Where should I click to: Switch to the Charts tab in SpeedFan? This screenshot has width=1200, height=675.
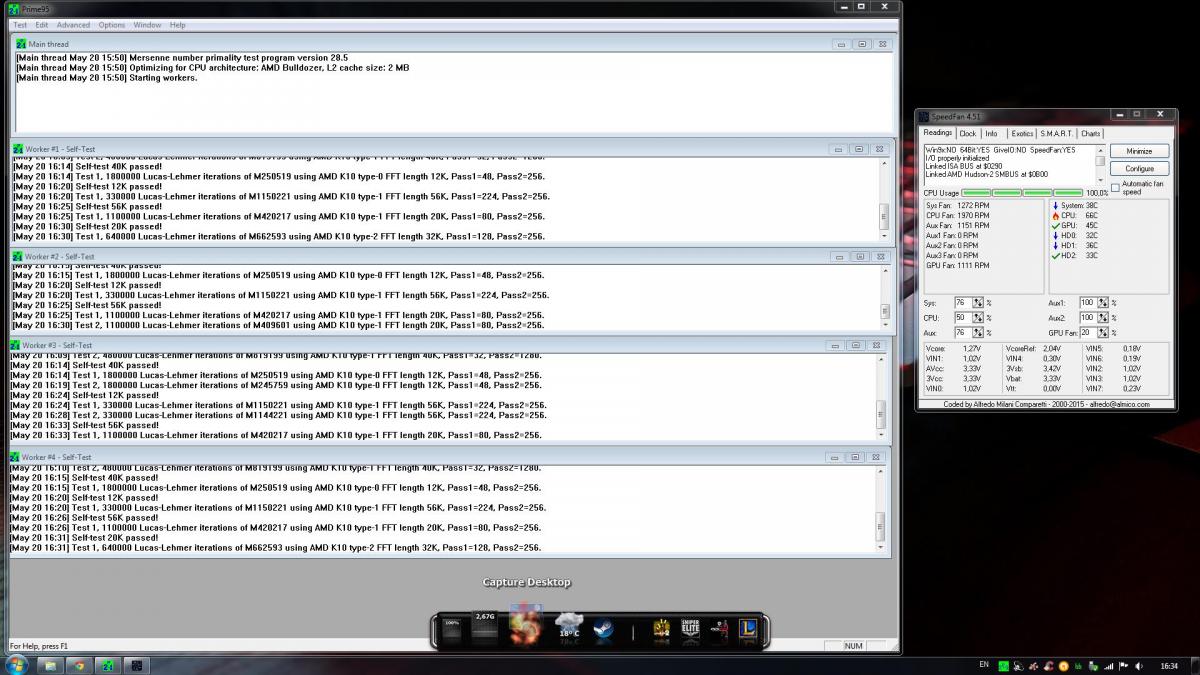(1090, 133)
